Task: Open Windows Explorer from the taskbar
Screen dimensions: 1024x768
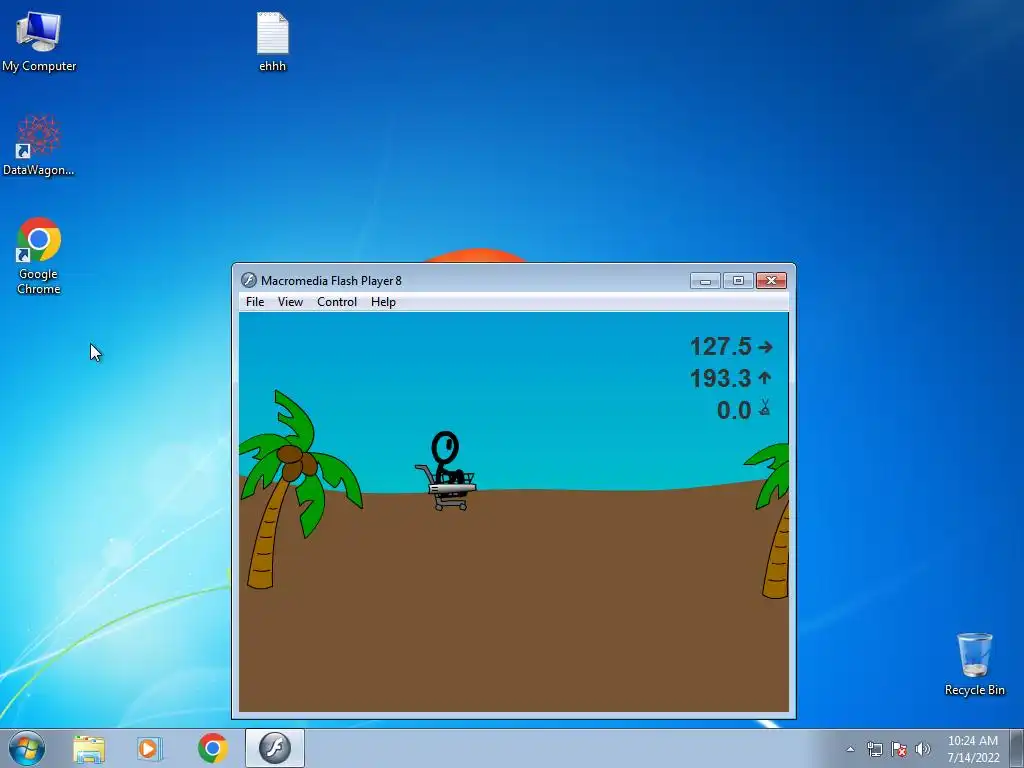Action: 89,748
